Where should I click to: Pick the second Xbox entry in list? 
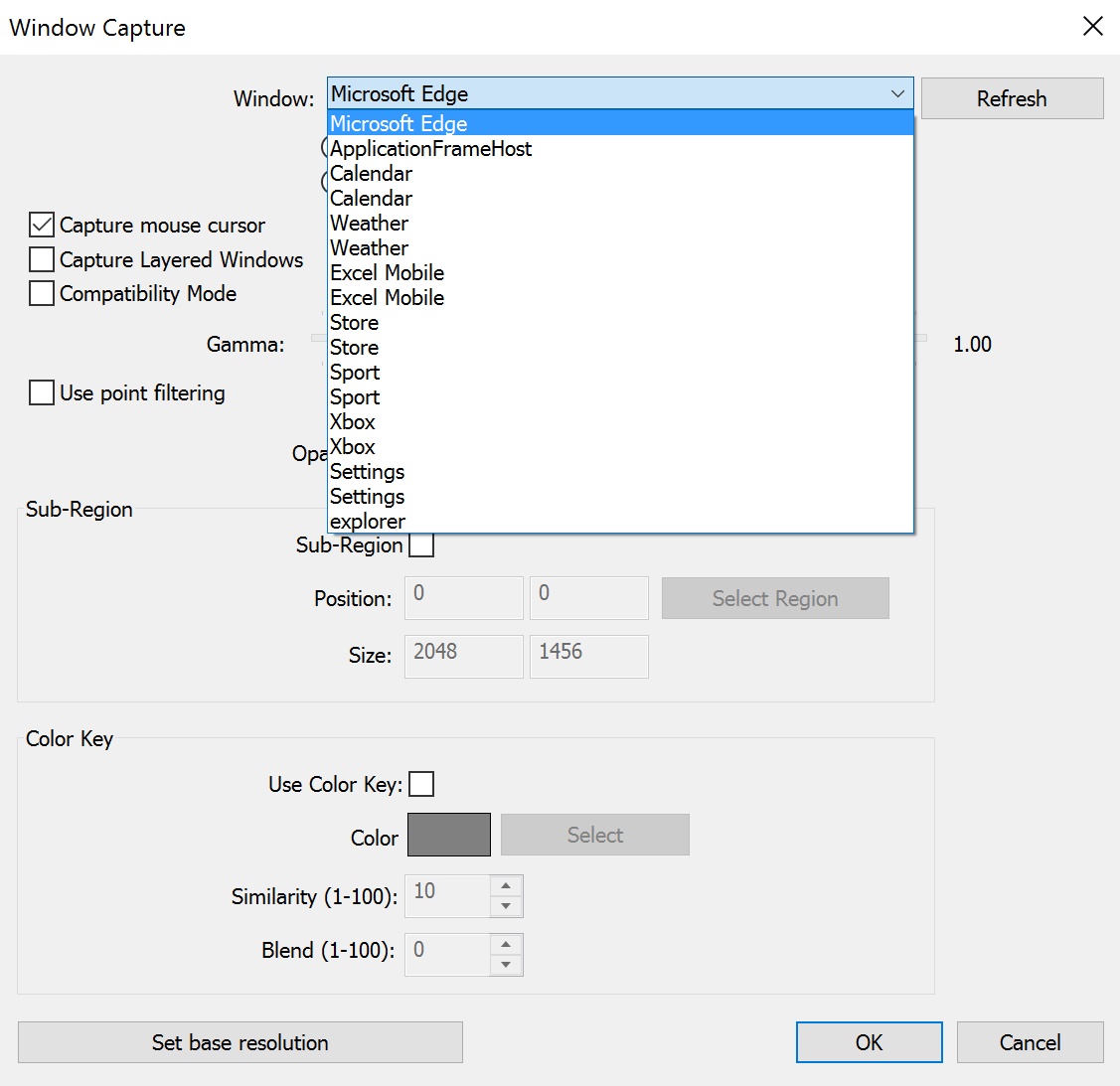[x=620, y=447]
